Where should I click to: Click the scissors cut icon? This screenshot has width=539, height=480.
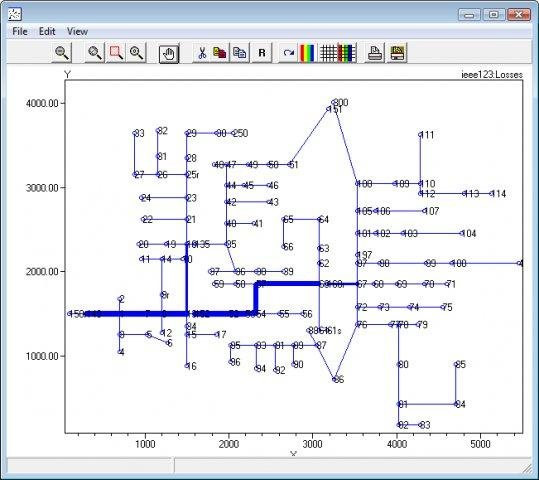202,53
